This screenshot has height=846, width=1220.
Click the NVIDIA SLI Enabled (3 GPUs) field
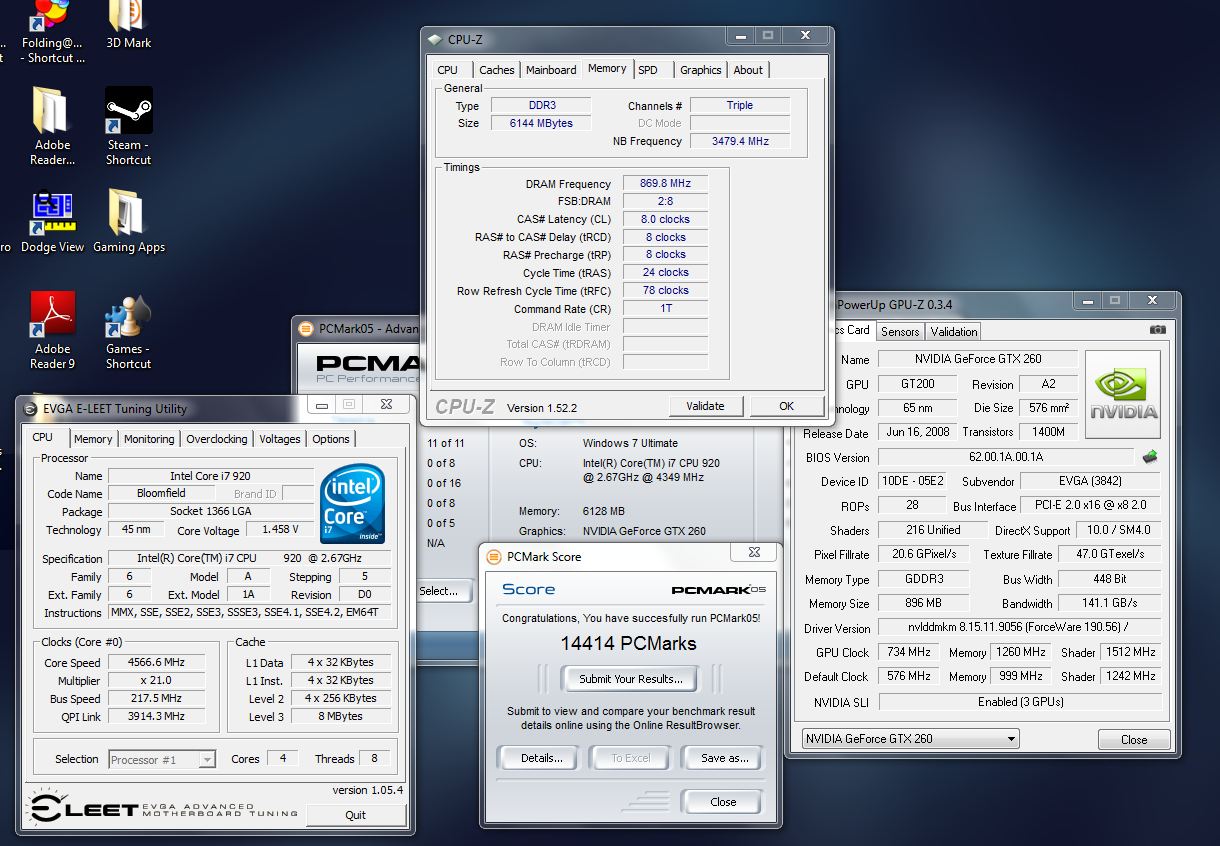(1020, 702)
